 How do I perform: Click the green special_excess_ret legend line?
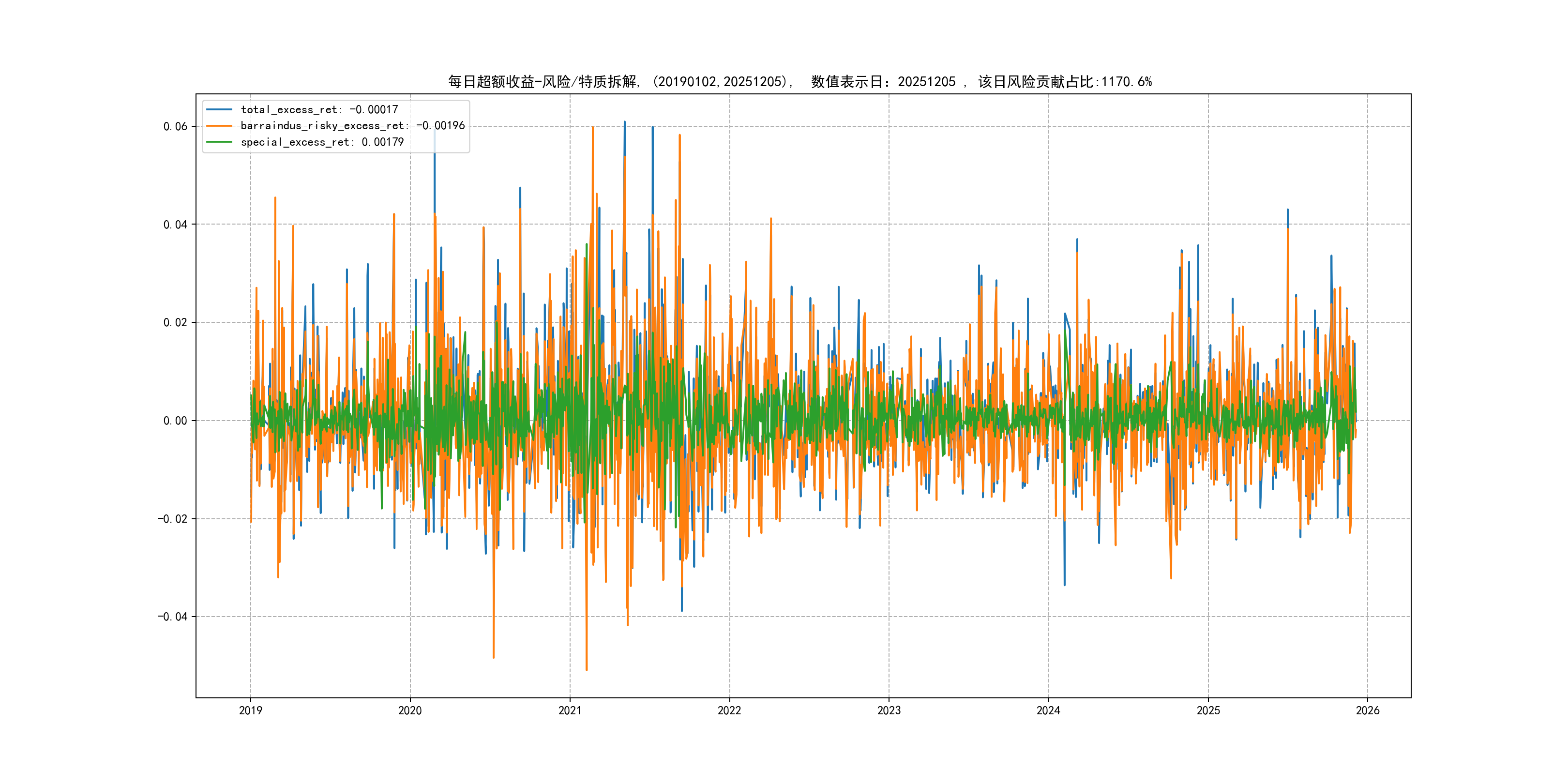(x=219, y=142)
